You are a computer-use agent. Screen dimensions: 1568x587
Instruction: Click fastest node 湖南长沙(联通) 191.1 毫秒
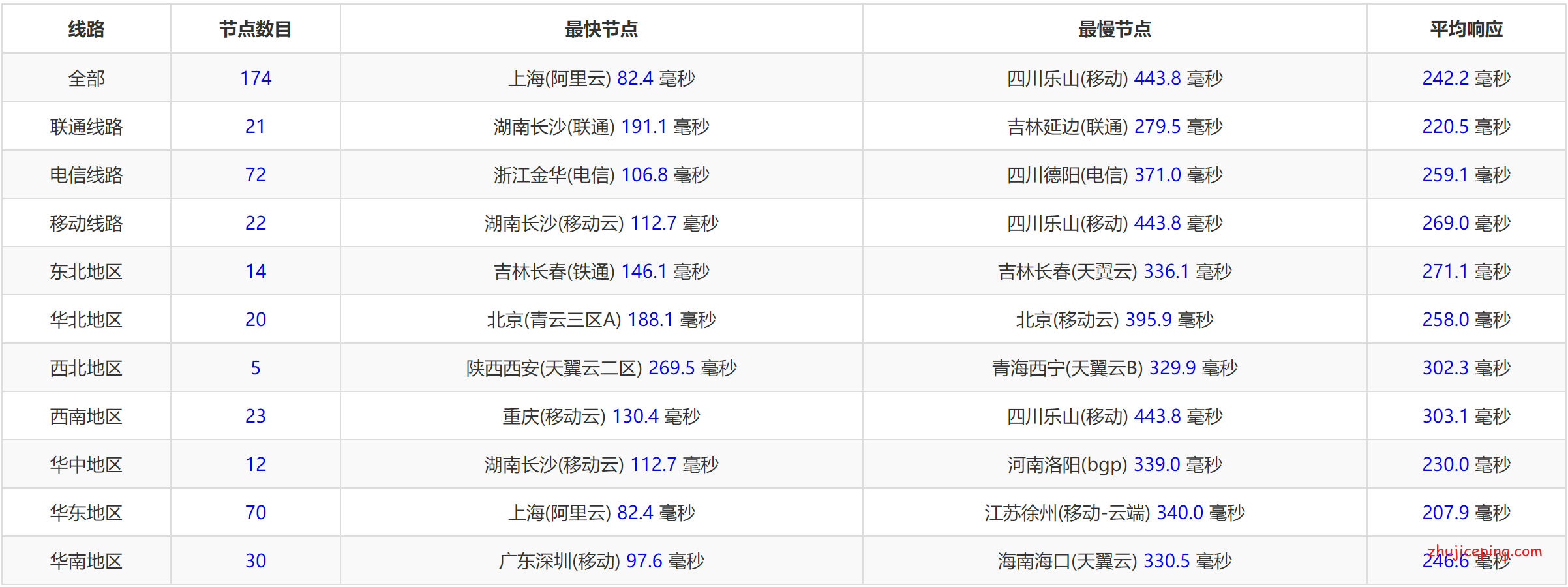(x=601, y=127)
